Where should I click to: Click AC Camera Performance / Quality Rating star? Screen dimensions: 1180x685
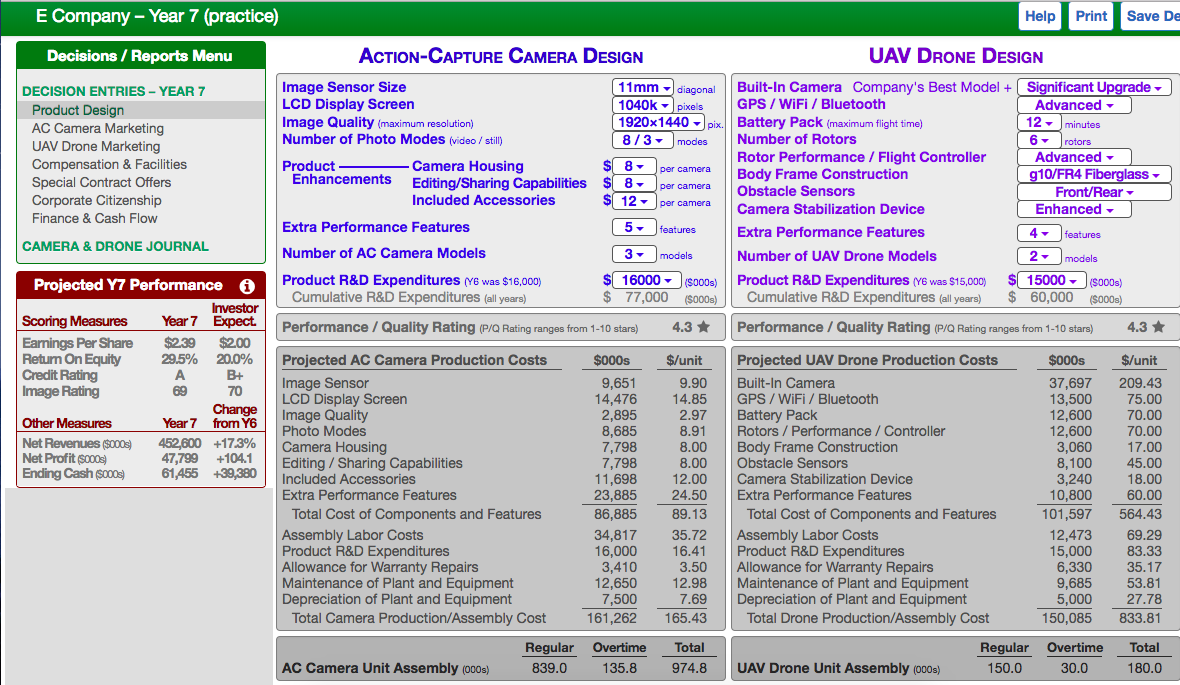click(x=704, y=327)
